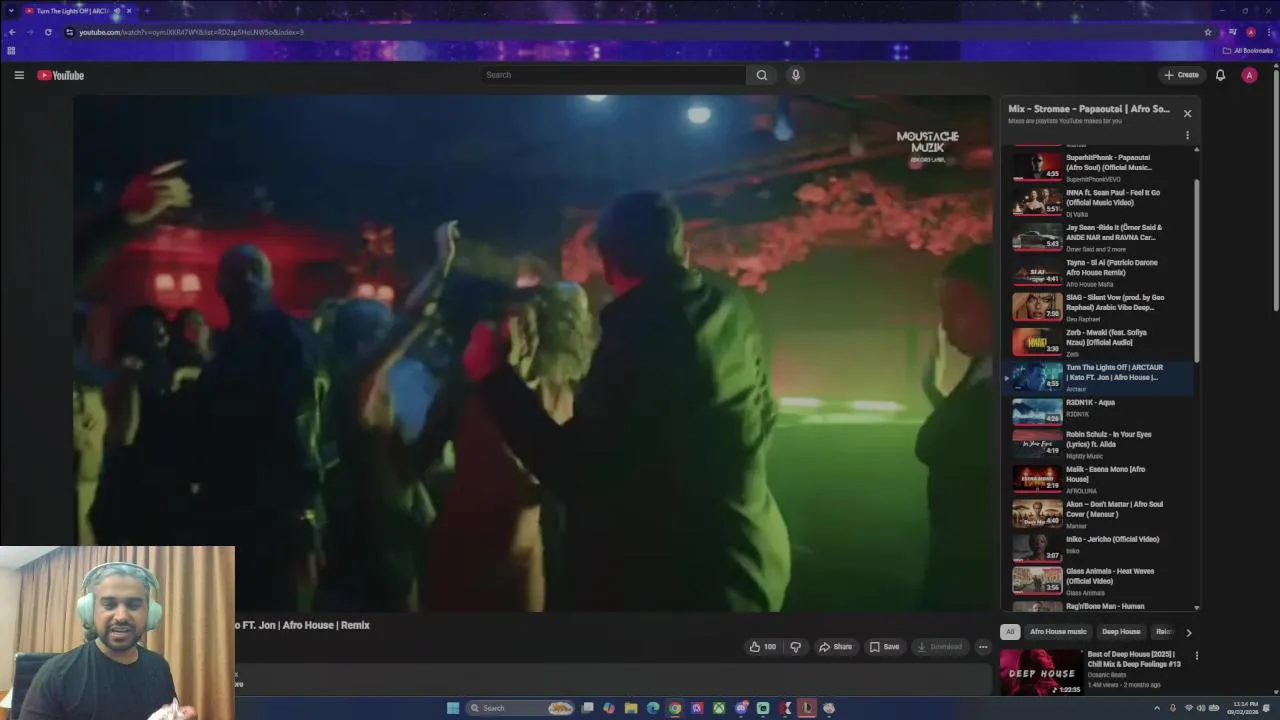Open Best of Deep House 2025 thumbnail
This screenshot has height=720, width=1280.
coord(1040,672)
